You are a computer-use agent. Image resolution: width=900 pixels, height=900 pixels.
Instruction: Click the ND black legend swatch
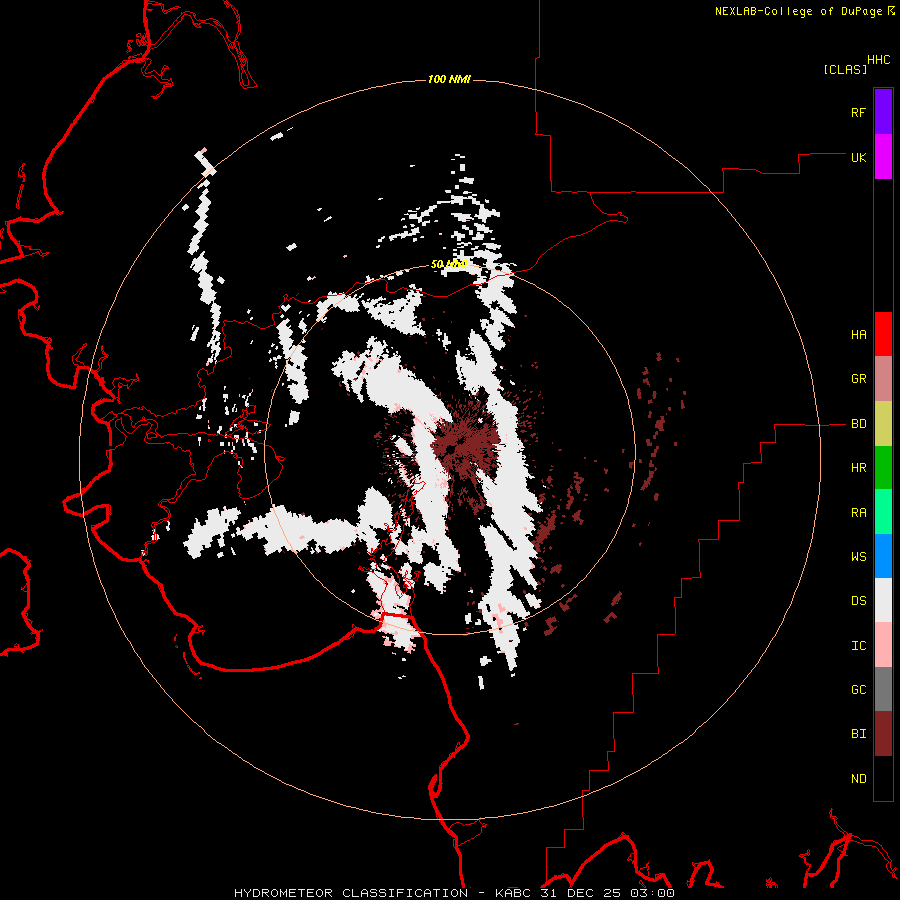(883, 778)
